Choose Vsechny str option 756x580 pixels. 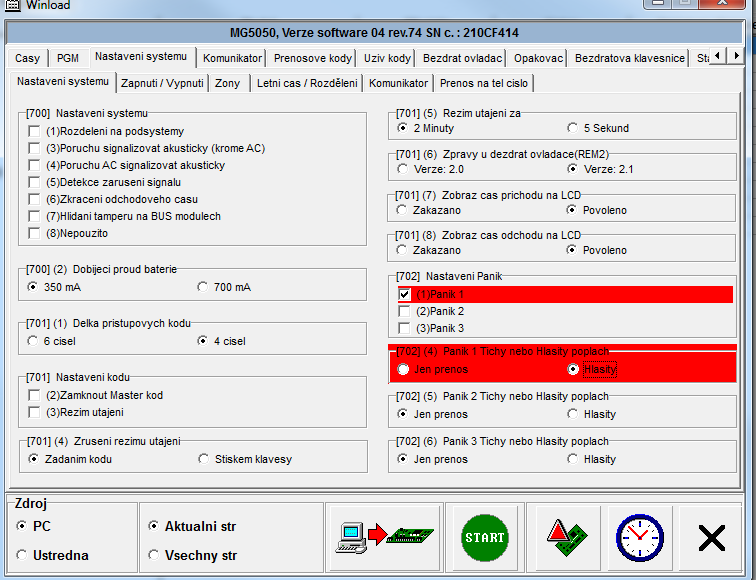[x=153, y=555]
